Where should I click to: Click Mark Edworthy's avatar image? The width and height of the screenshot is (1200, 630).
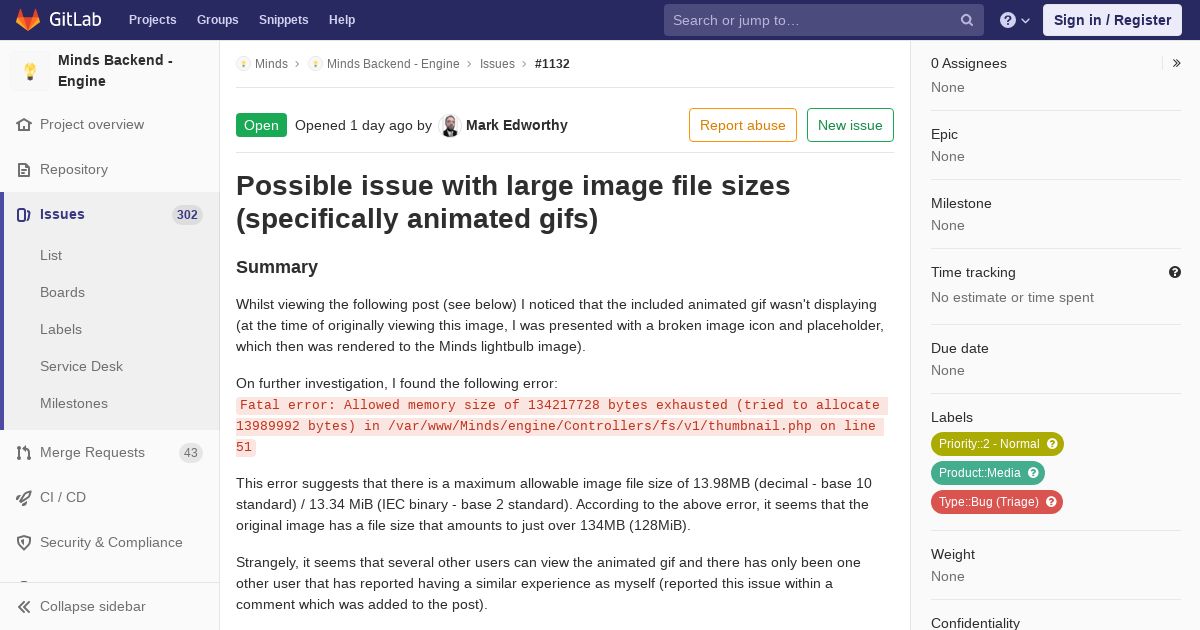tap(450, 126)
